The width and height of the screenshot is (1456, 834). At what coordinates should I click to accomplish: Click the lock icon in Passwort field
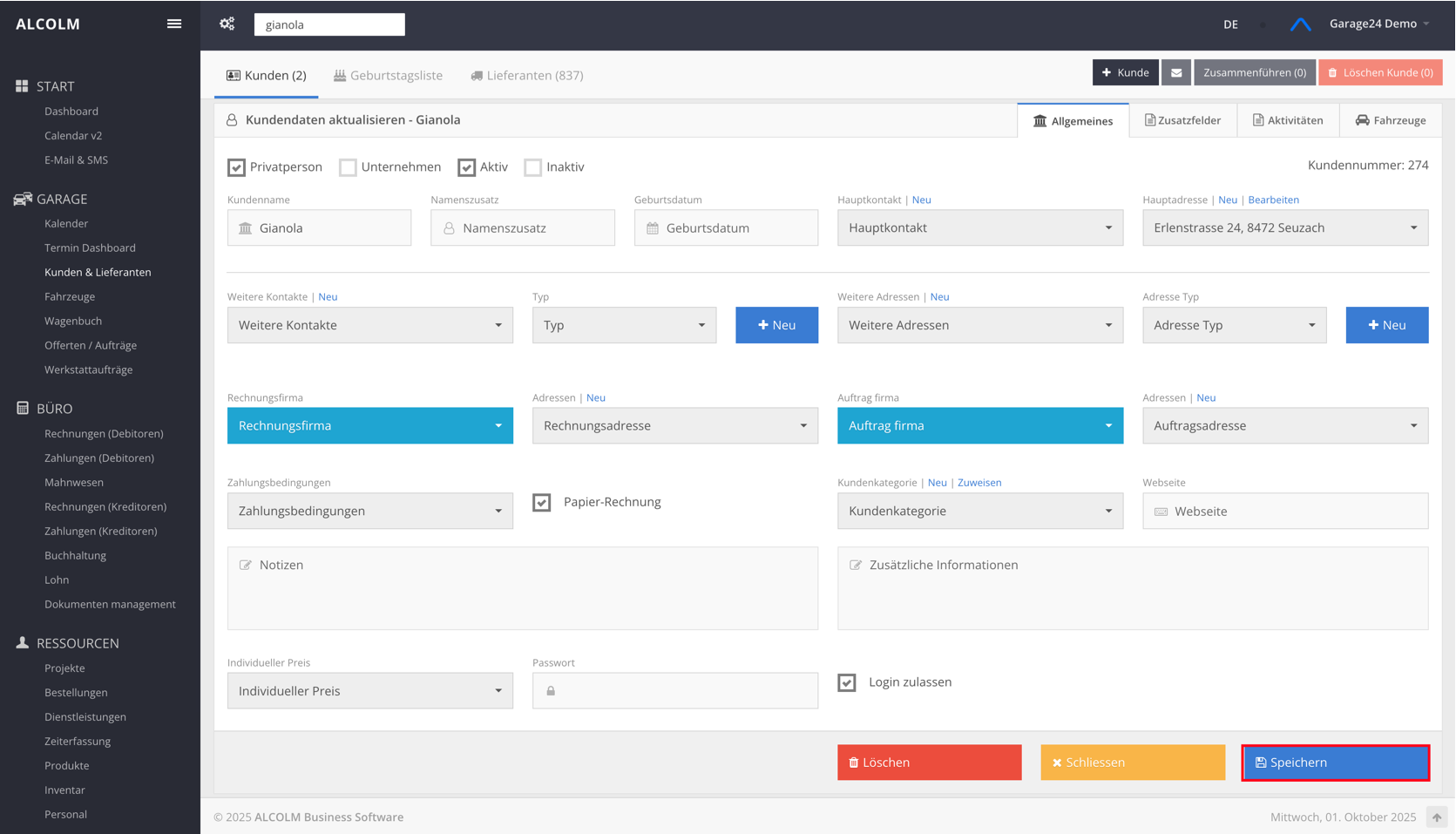(x=551, y=691)
